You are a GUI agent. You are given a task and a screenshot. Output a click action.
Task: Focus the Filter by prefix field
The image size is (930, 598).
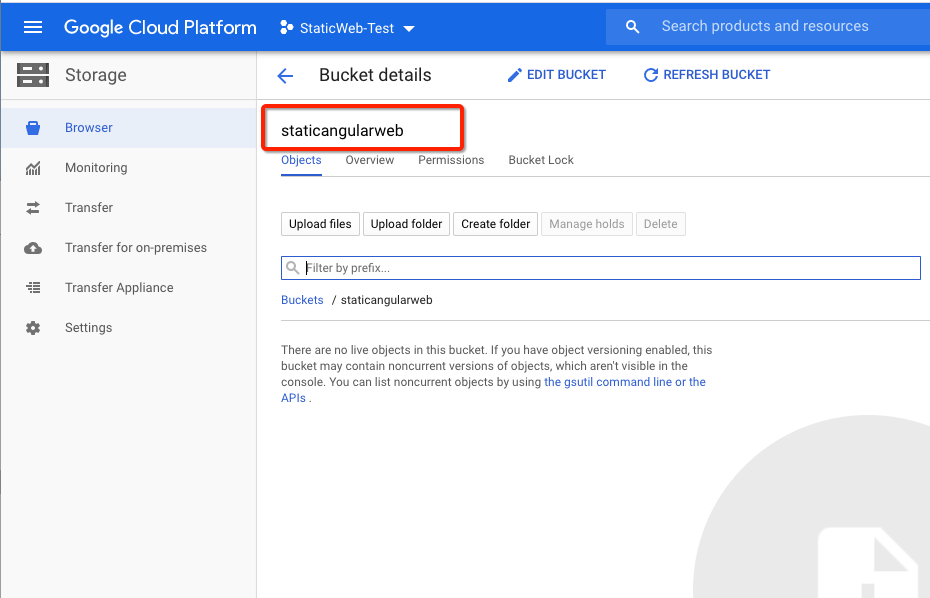[x=601, y=268]
